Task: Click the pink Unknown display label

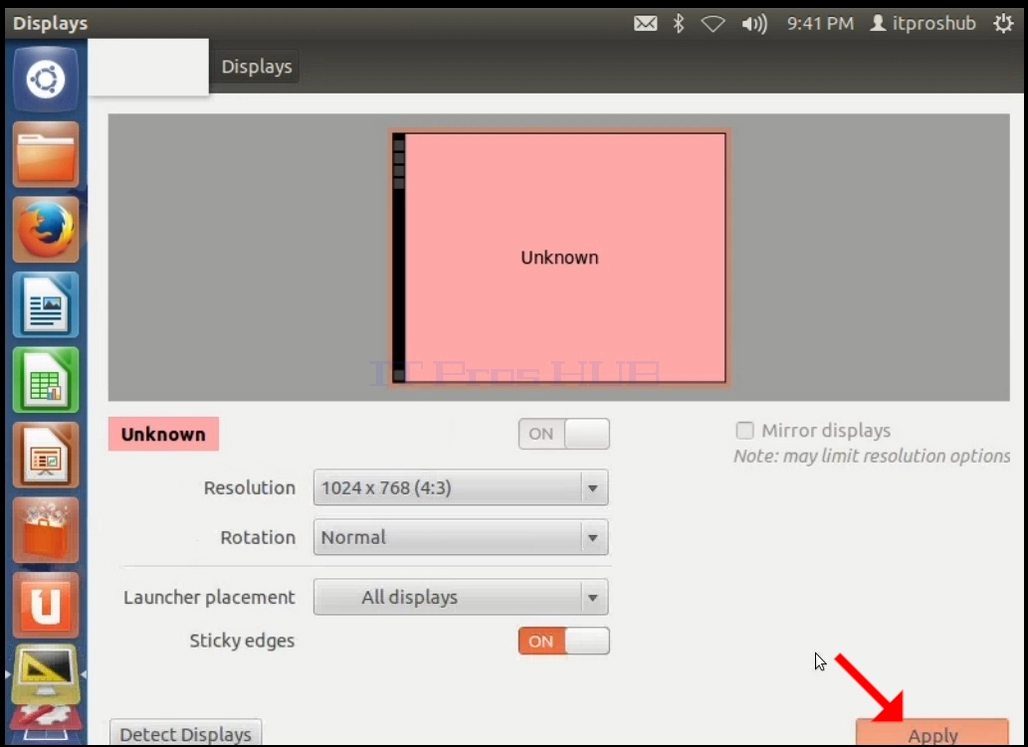Action: coord(163,434)
